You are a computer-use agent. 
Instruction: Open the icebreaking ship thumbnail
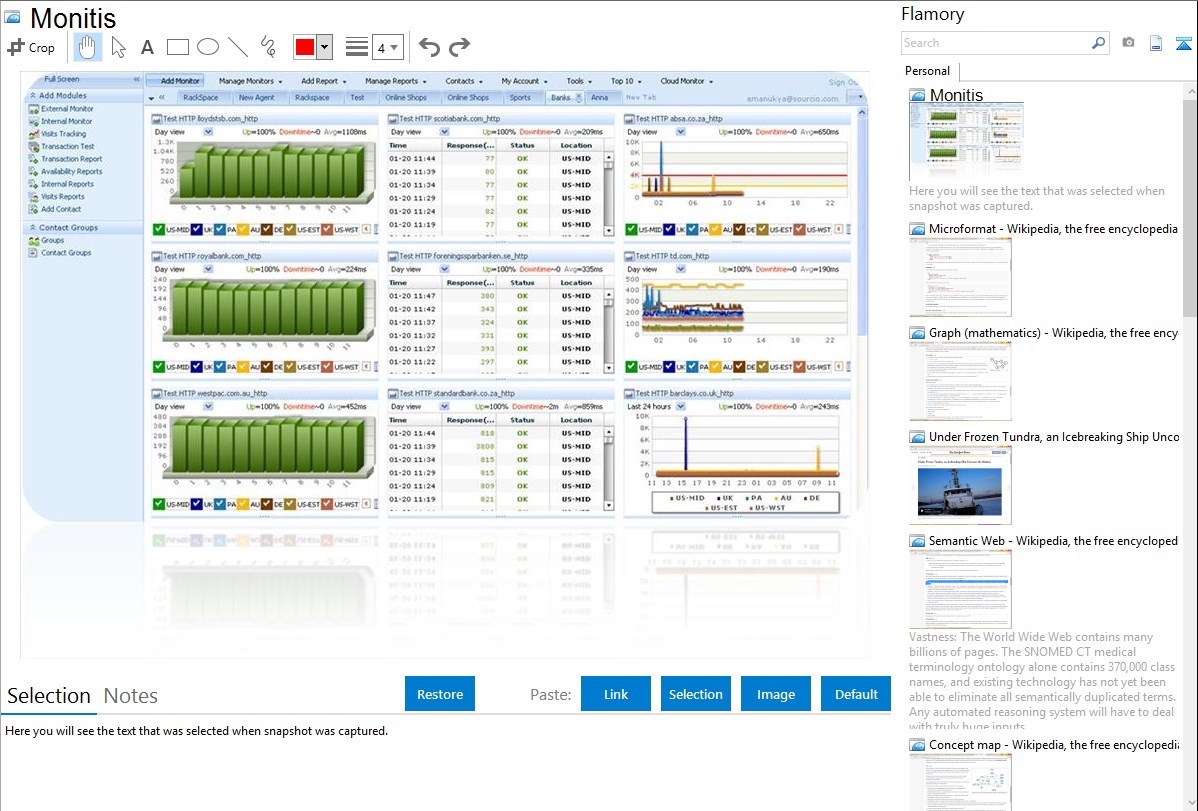click(x=960, y=485)
